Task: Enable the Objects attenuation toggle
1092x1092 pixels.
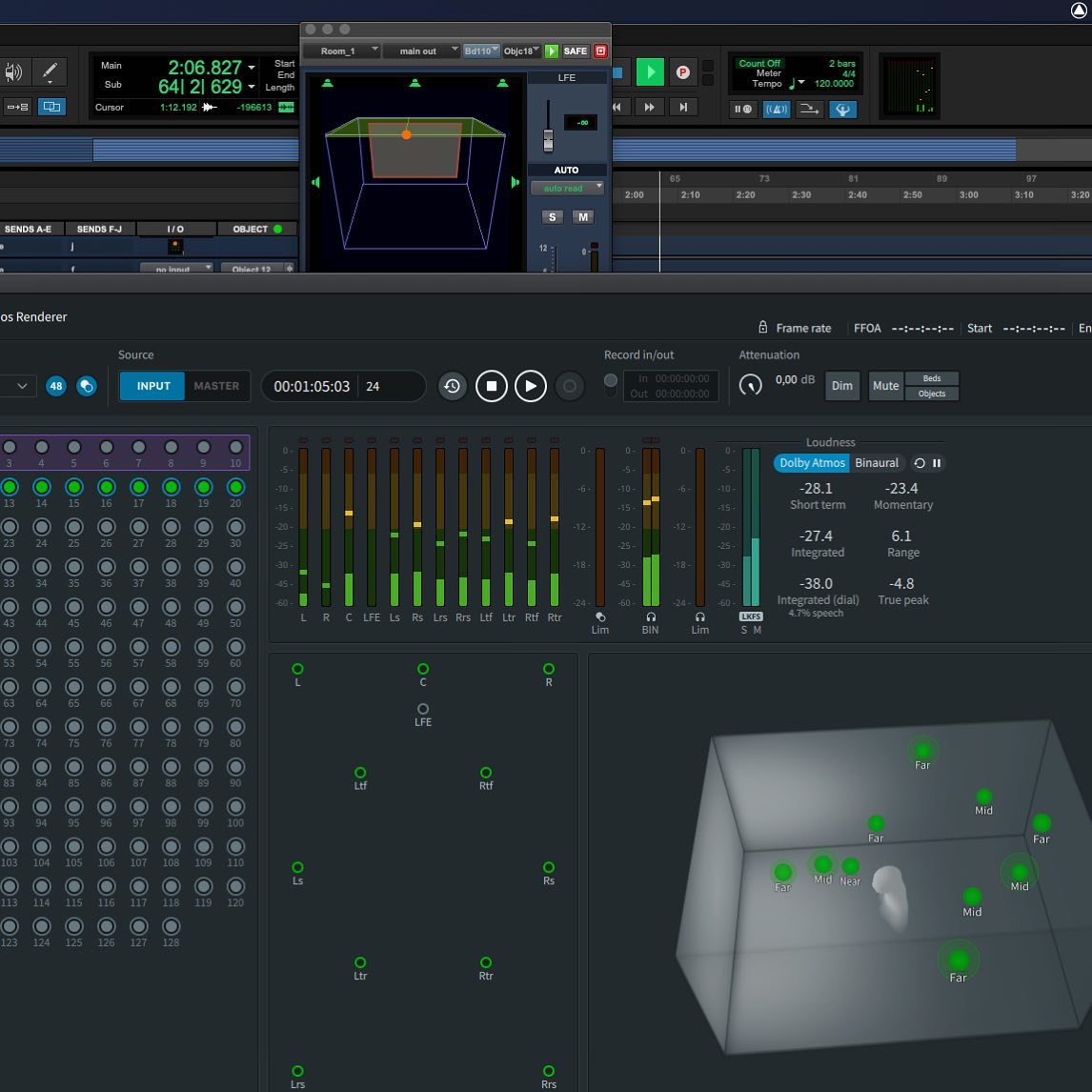Action: pos(932,394)
